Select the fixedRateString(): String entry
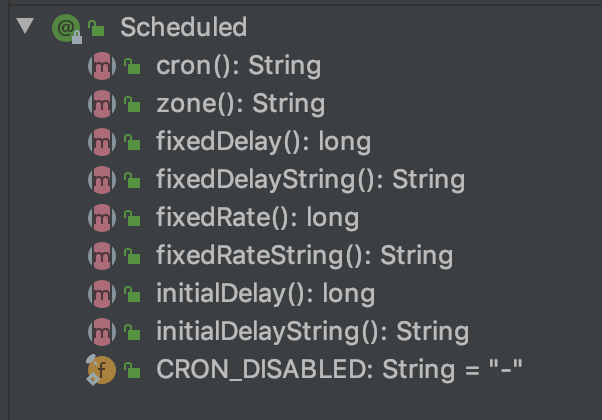 304,256
